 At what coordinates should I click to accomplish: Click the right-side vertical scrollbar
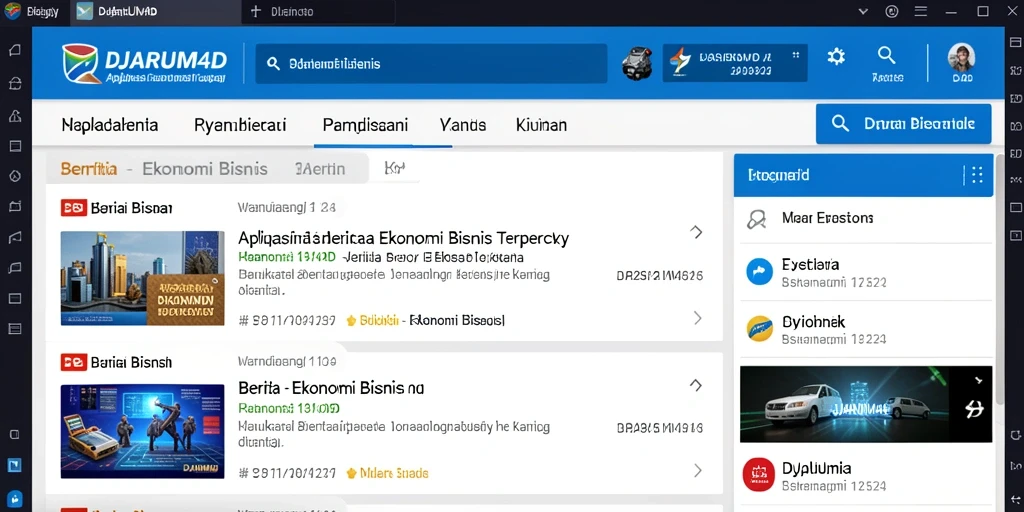[x=1000, y=281]
